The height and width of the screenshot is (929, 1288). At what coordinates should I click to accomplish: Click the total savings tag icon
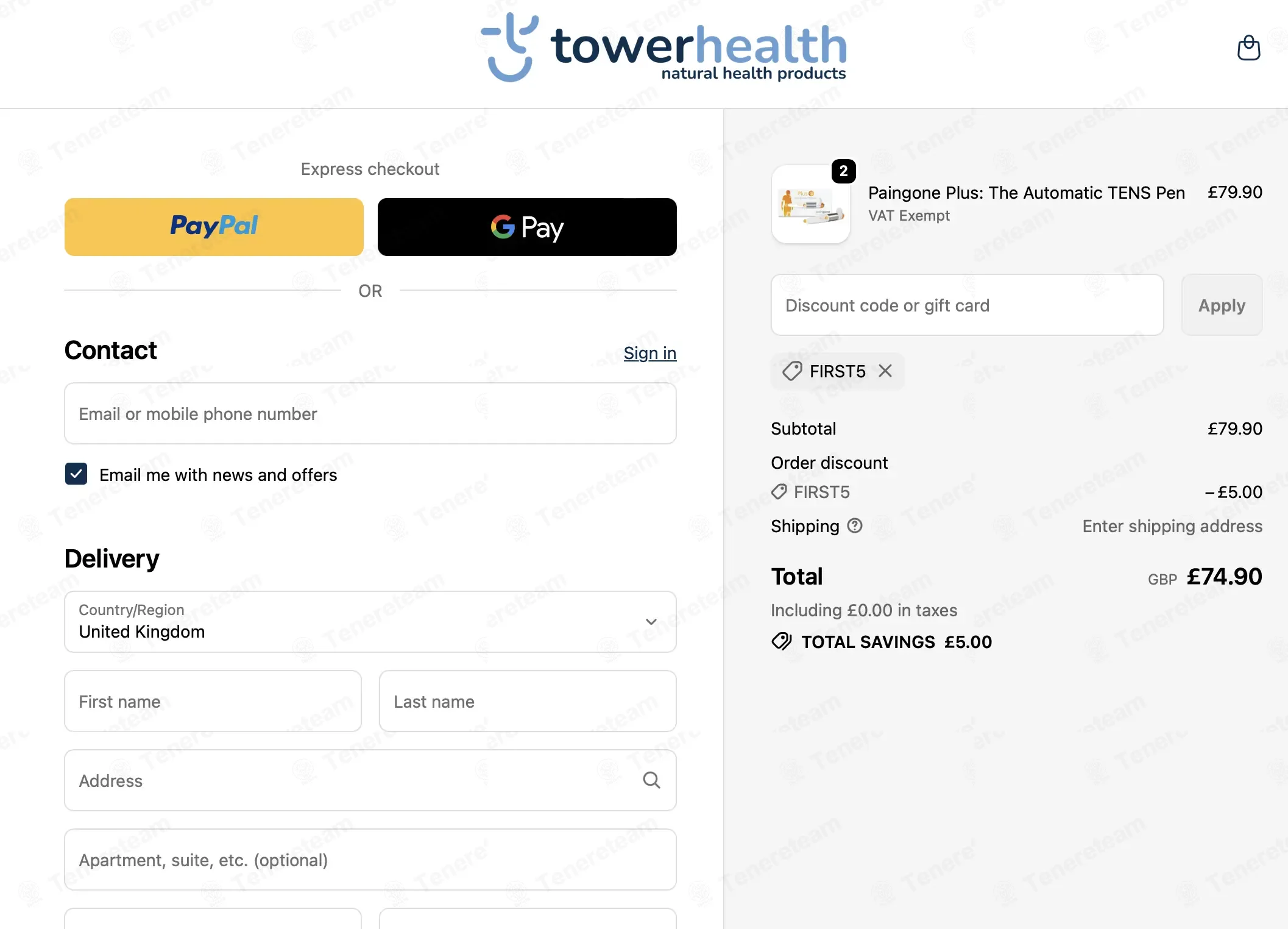coord(781,642)
